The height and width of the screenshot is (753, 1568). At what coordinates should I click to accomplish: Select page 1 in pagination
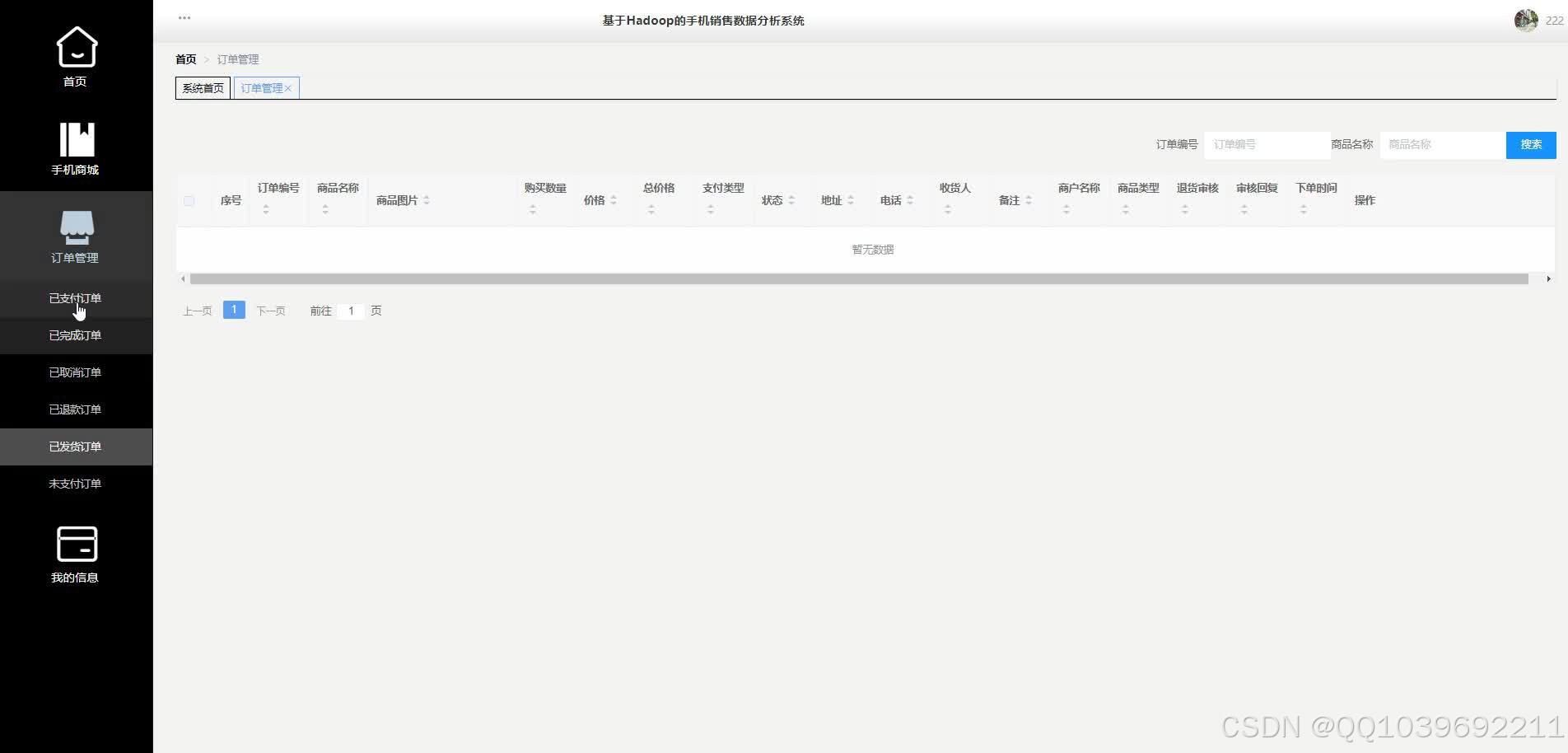234,310
